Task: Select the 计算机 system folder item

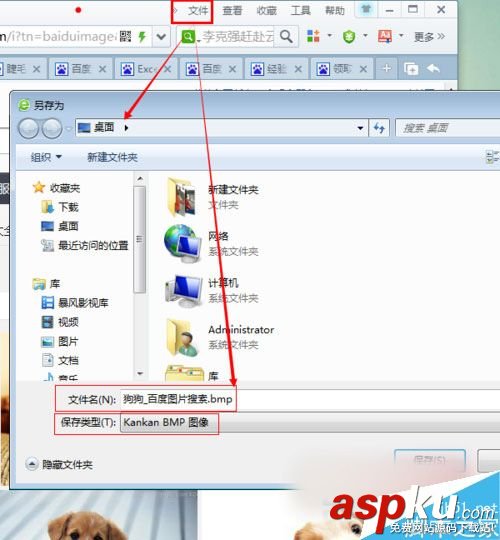Action: (212, 291)
